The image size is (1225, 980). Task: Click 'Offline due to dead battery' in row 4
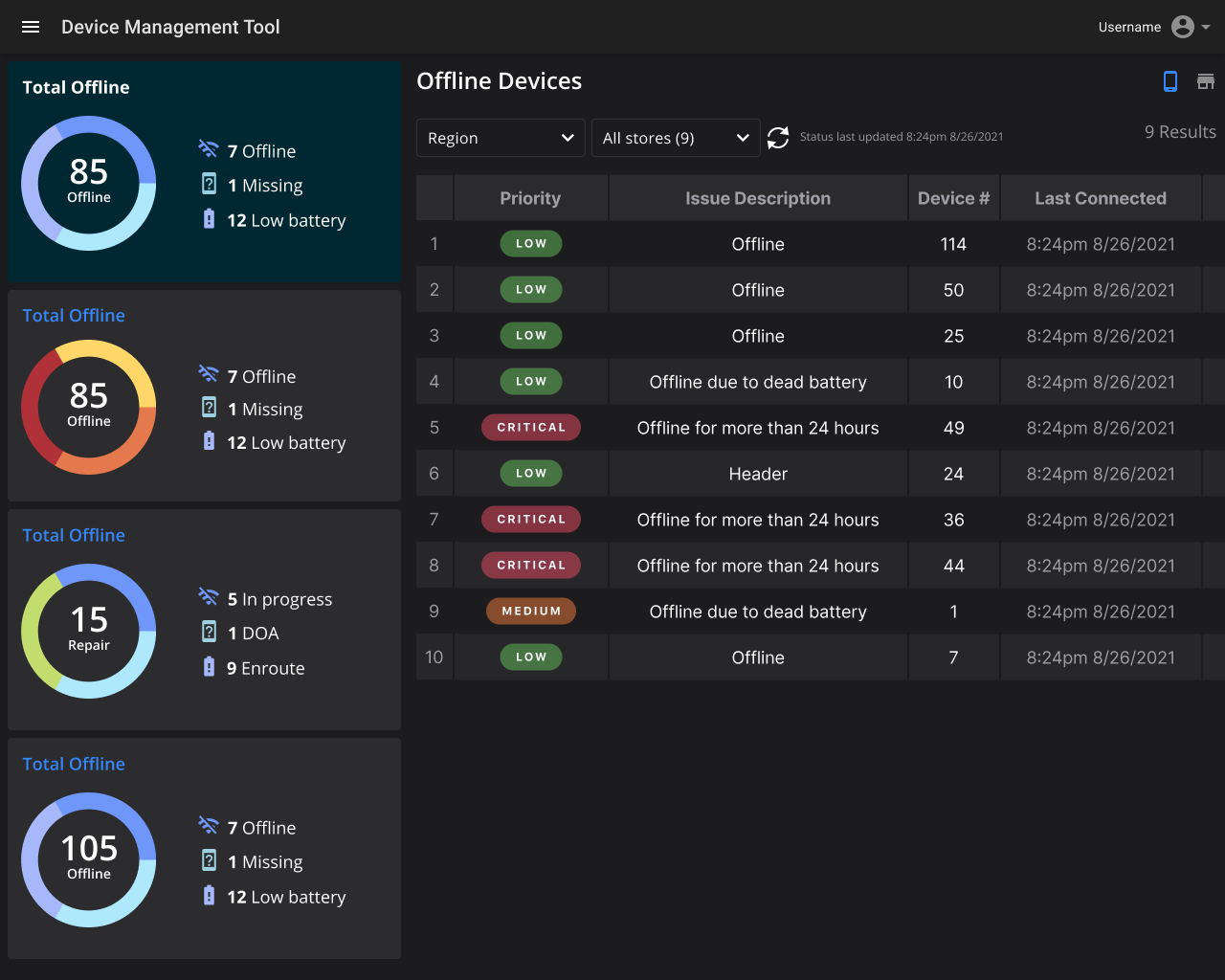tap(758, 382)
